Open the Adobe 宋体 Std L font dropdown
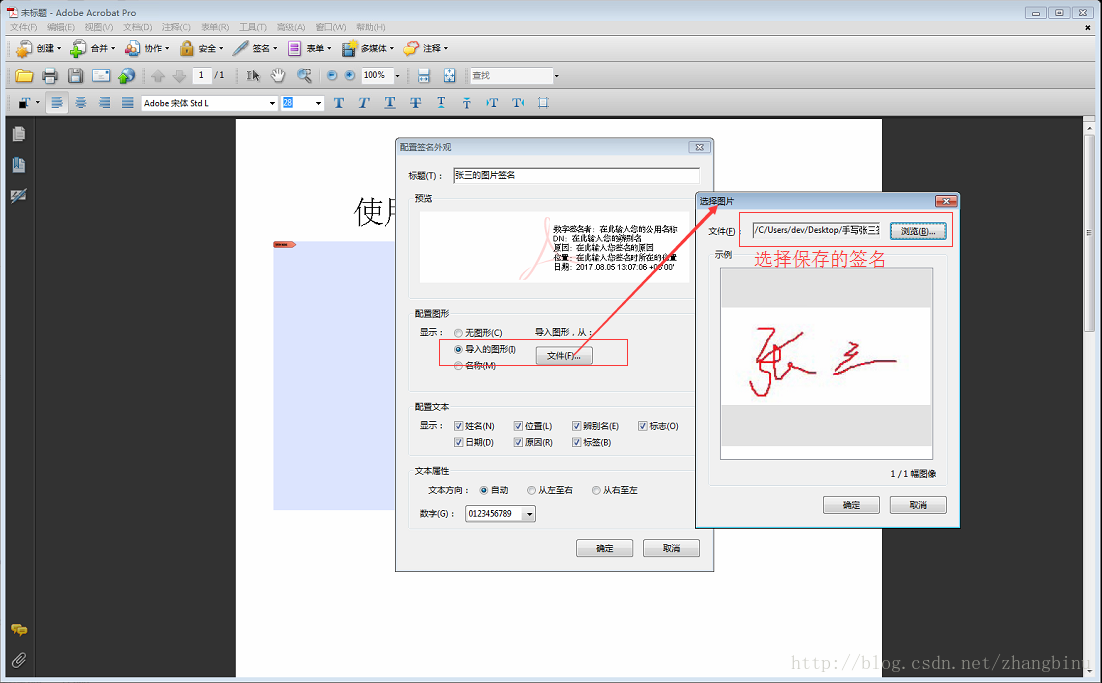This screenshot has width=1102, height=683. pos(273,103)
